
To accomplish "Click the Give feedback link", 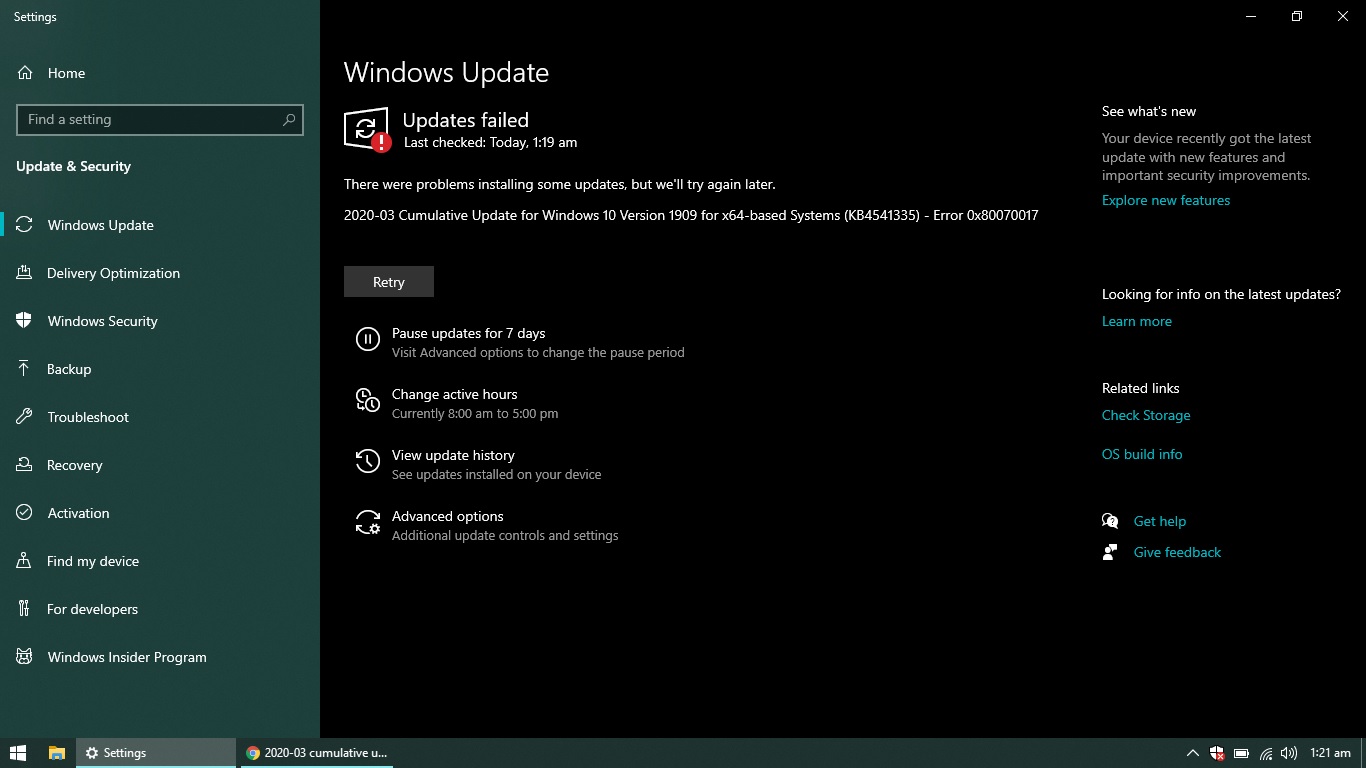I will tap(1177, 552).
